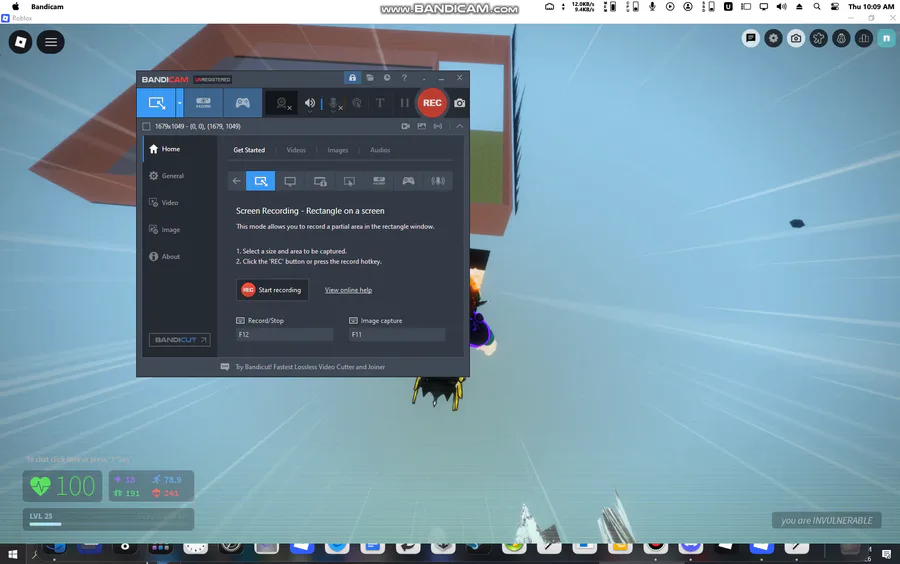Click the pause recording icon
The width and height of the screenshot is (900, 564).
click(404, 103)
